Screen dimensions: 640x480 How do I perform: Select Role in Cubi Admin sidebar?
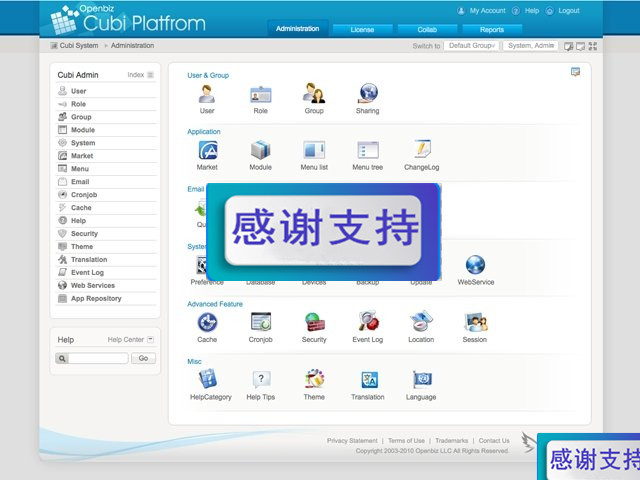pyautogui.click(x=106, y=104)
